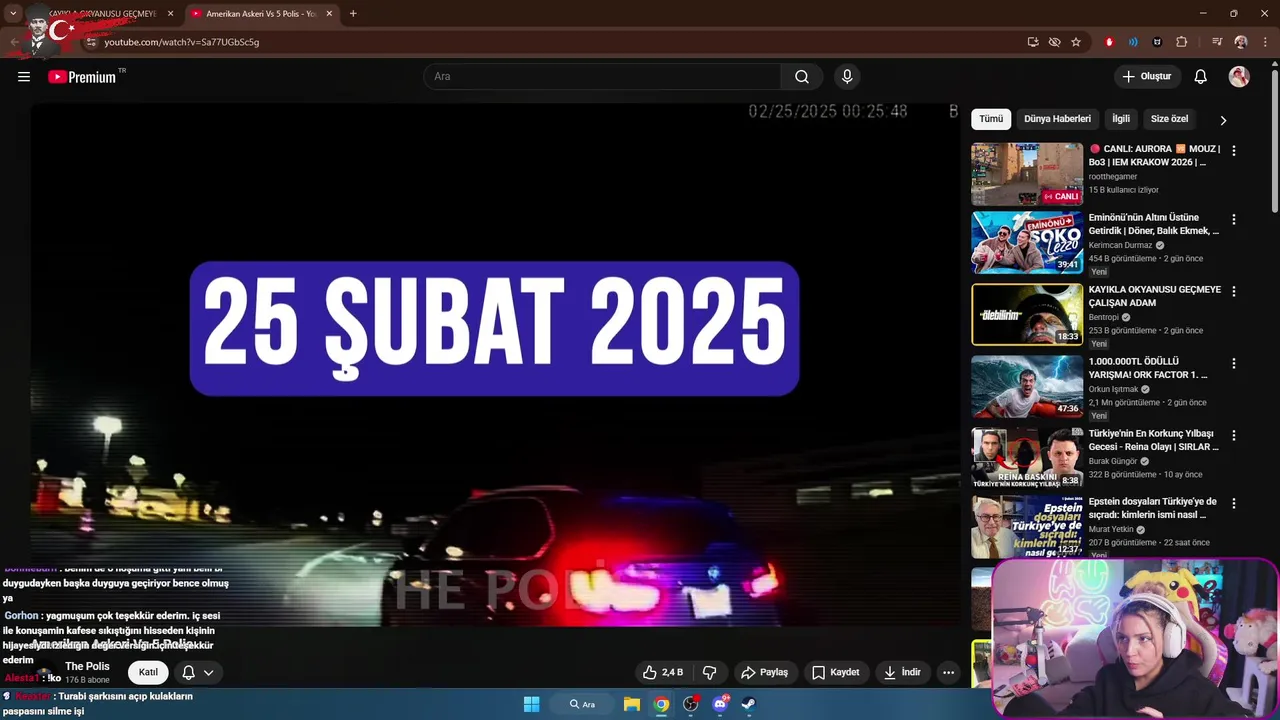Close the Amerikan Askeri Vs 5 Polis tab

pos(329,14)
